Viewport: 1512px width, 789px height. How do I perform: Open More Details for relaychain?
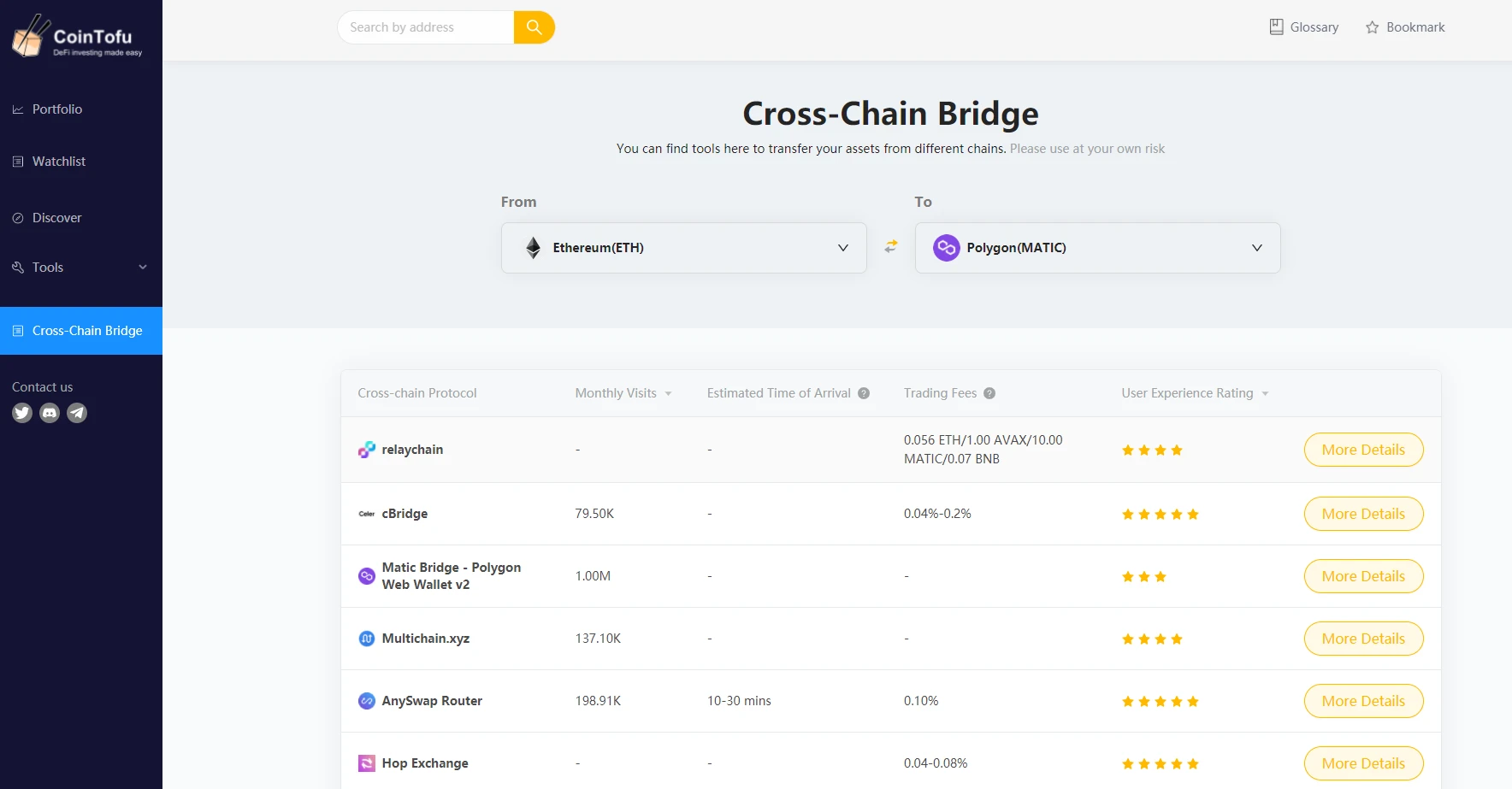coord(1363,450)
